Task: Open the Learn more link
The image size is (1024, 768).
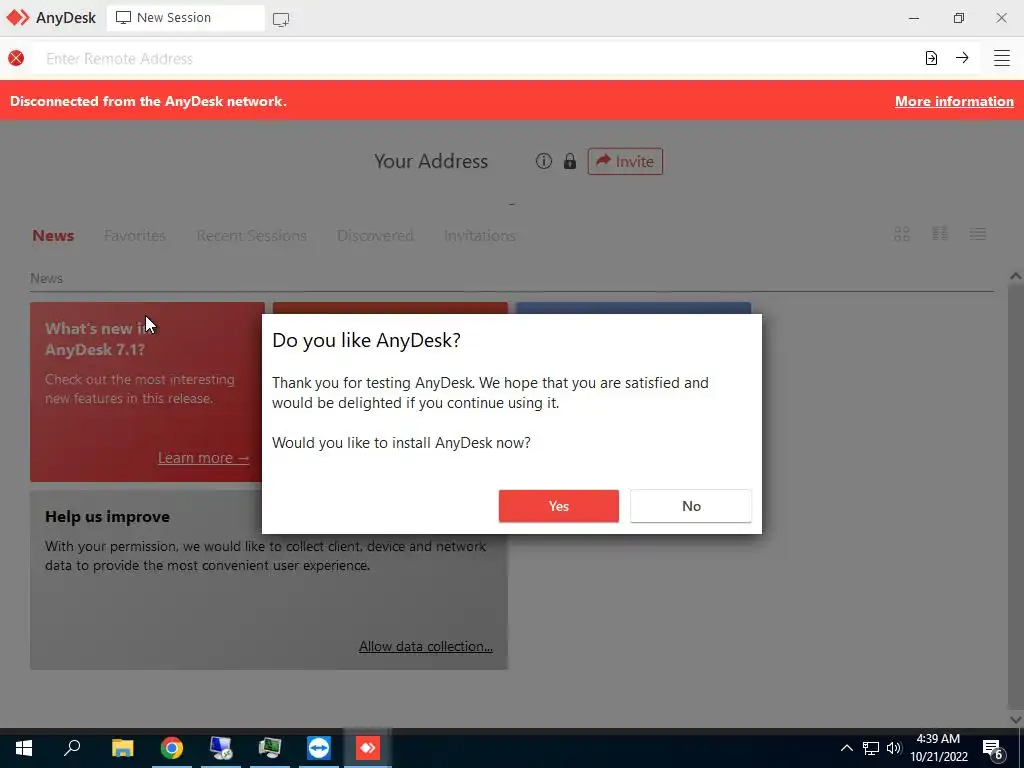Action: pos(203,458)
